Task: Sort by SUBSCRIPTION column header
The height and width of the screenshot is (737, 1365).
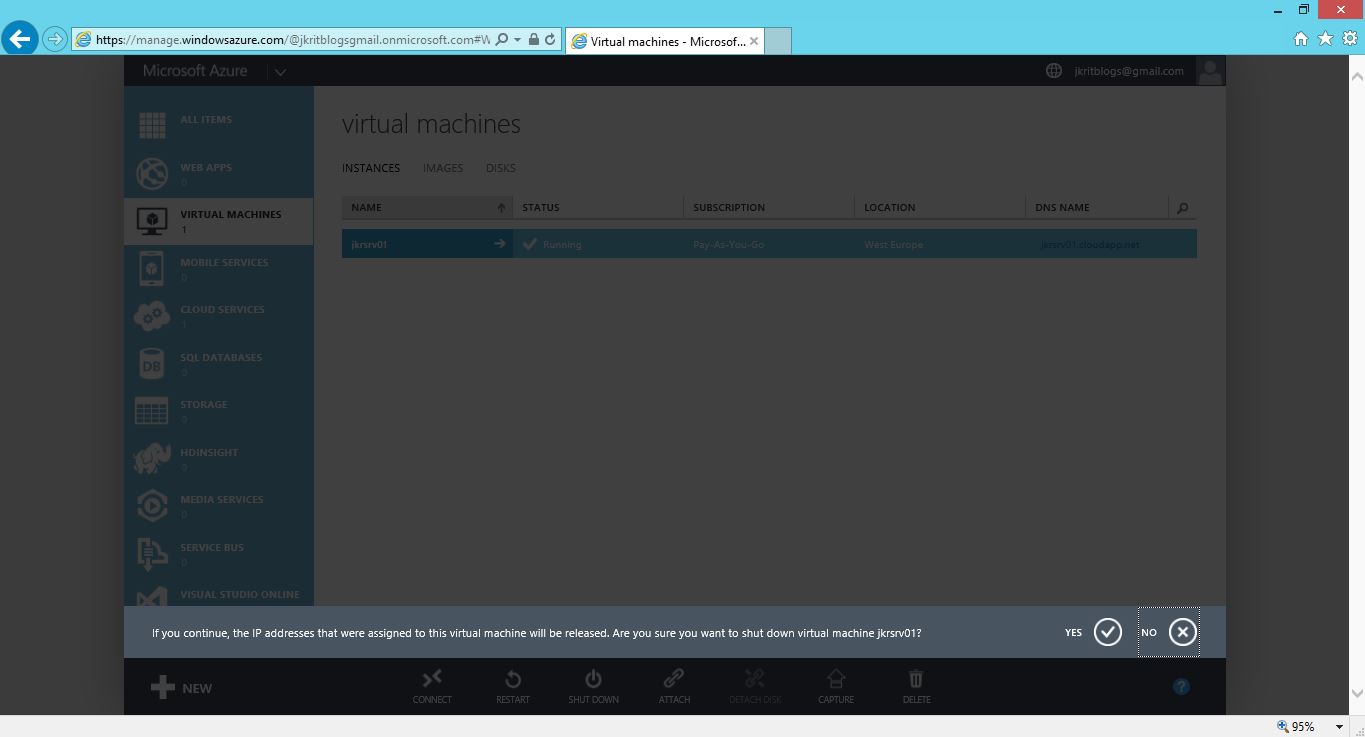Action: point(770,207)
